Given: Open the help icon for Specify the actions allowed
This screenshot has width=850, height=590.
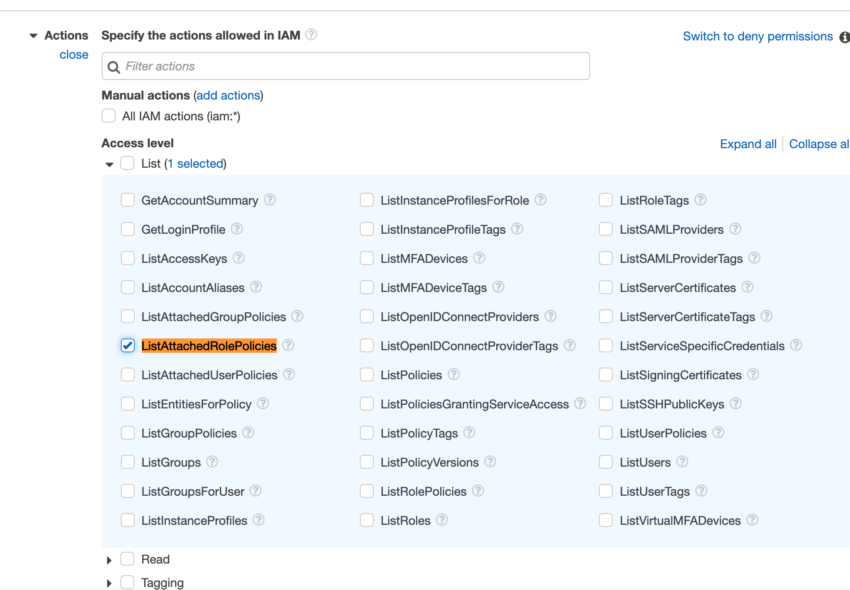Looking at the screenshot, I should click(x=311, y=34).
